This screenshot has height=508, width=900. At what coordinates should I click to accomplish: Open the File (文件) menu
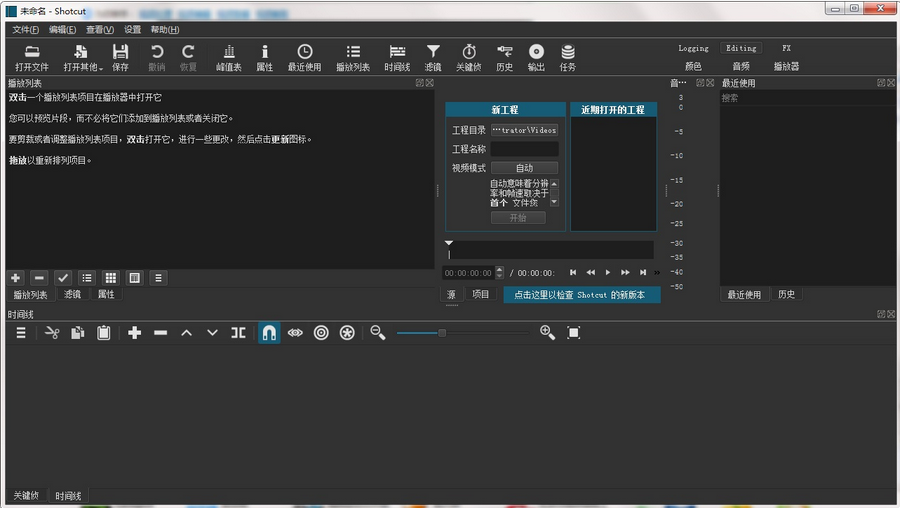pos(26,29)
